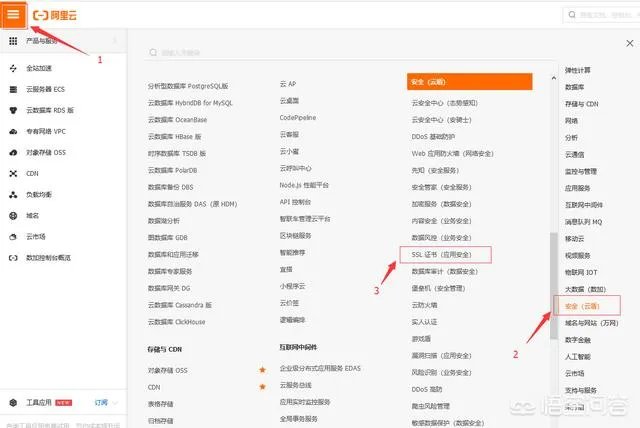This screenshot has height=428, width=640.
Task: Select 存储与 CDN category on the right
Action: tap(582, 104)
